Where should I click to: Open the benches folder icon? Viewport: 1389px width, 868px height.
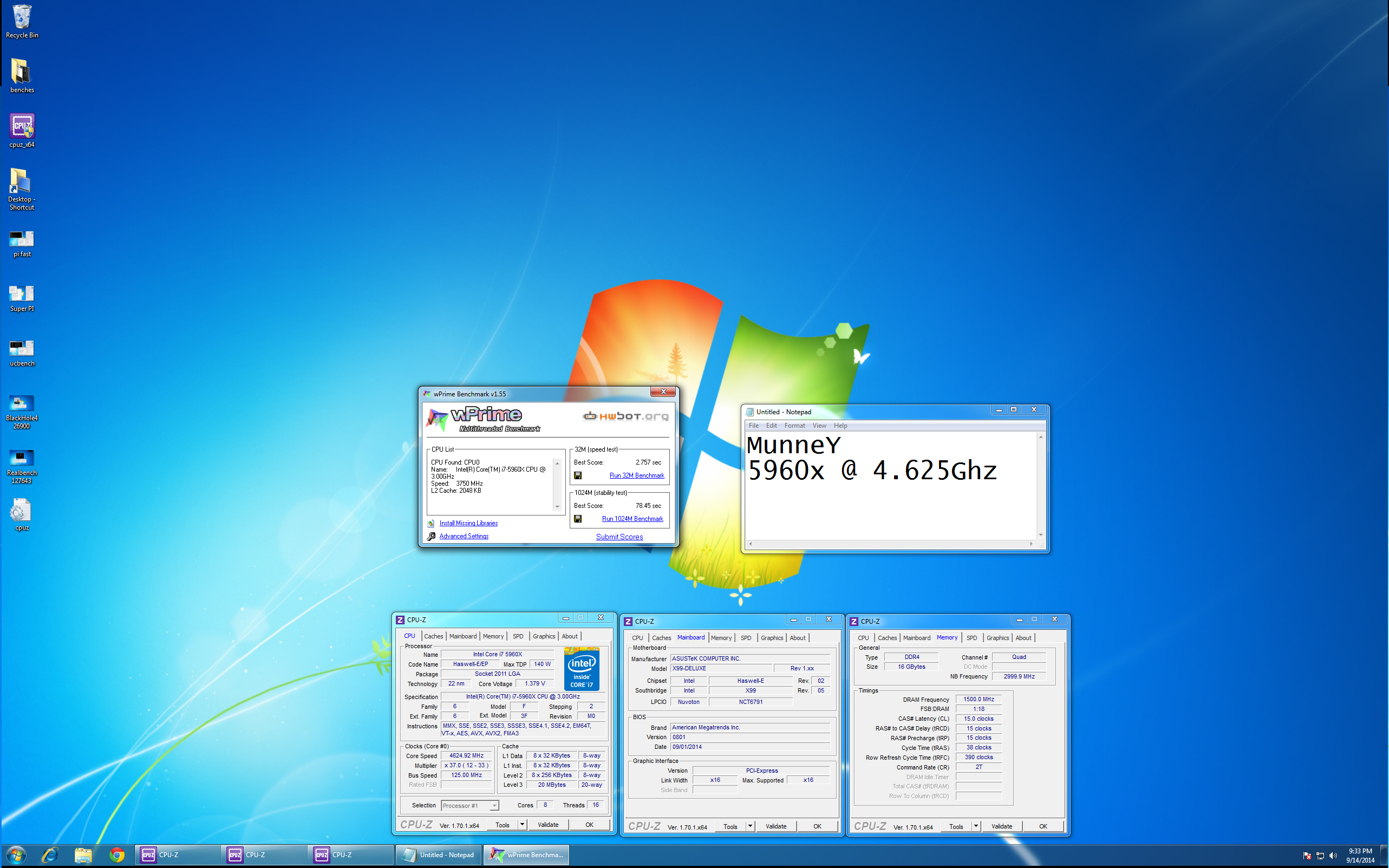click(x=22, y=76)
